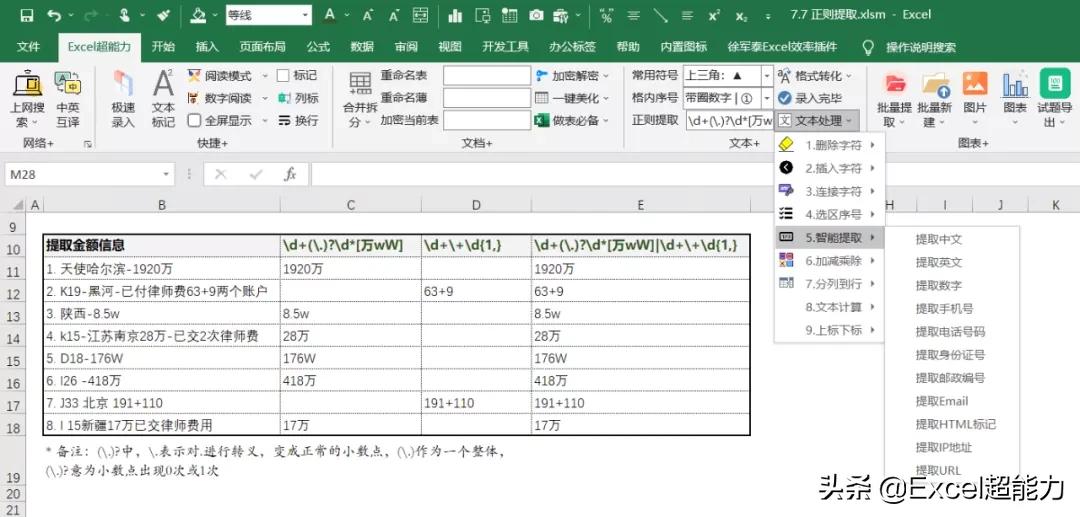Click the Save icon in quick access toolbar

27,15
